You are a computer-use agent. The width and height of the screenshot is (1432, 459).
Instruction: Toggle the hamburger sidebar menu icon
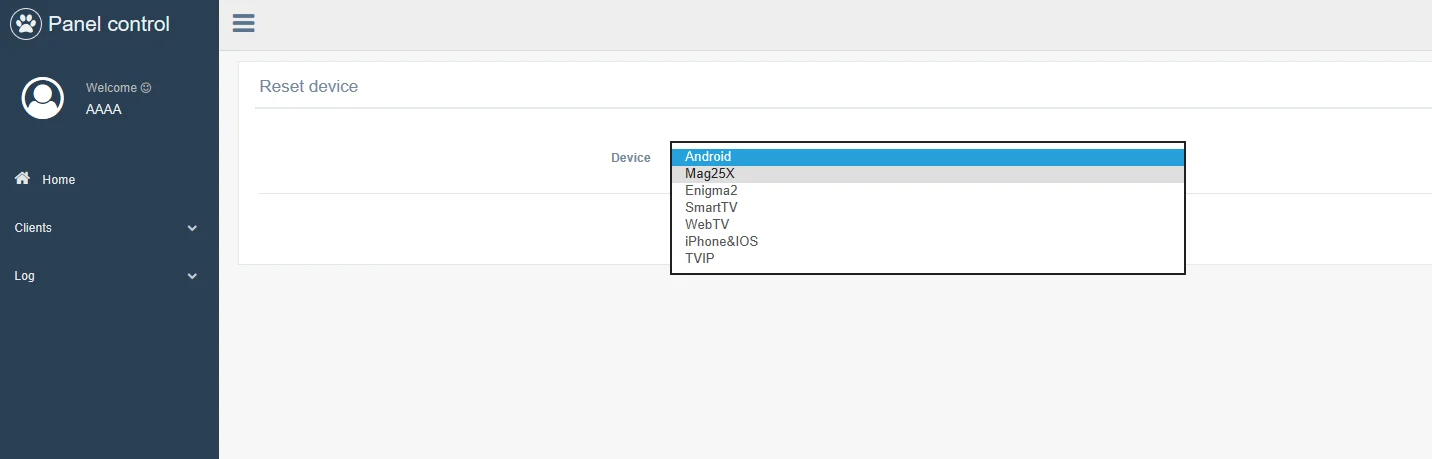(x=243, y=23)
